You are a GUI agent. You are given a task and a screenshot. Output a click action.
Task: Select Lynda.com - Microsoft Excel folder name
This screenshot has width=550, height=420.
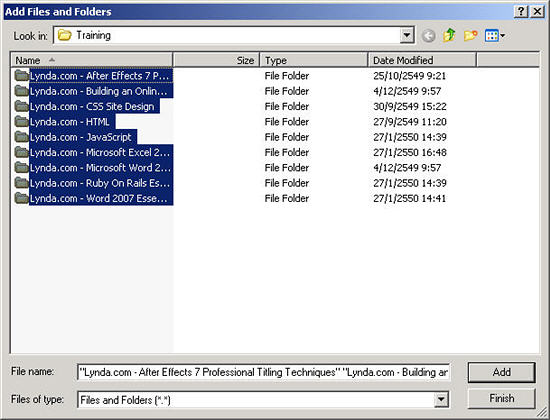[101, 153]
